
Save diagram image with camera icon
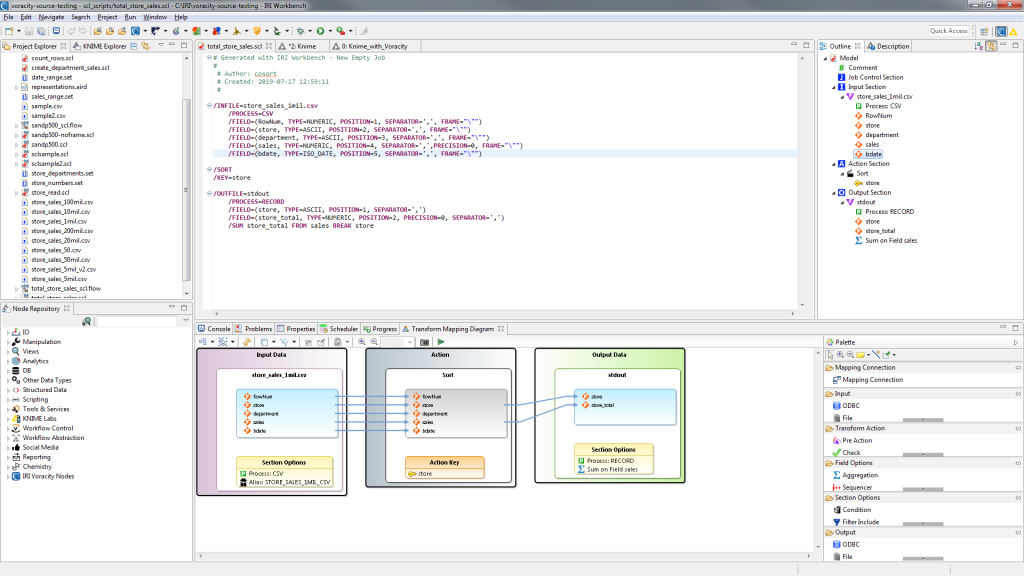coord(424,342)
